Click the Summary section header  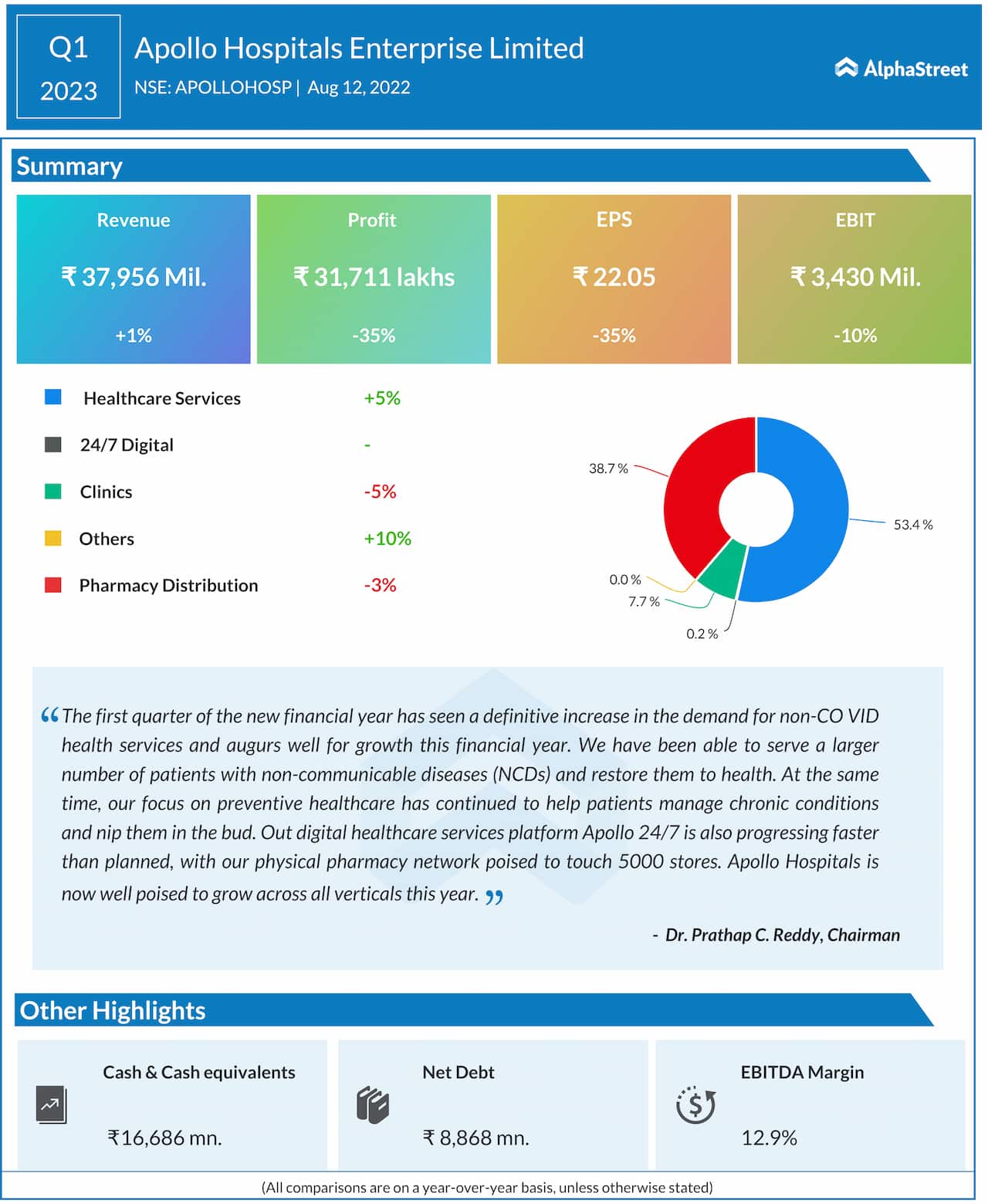click(69, 166)
